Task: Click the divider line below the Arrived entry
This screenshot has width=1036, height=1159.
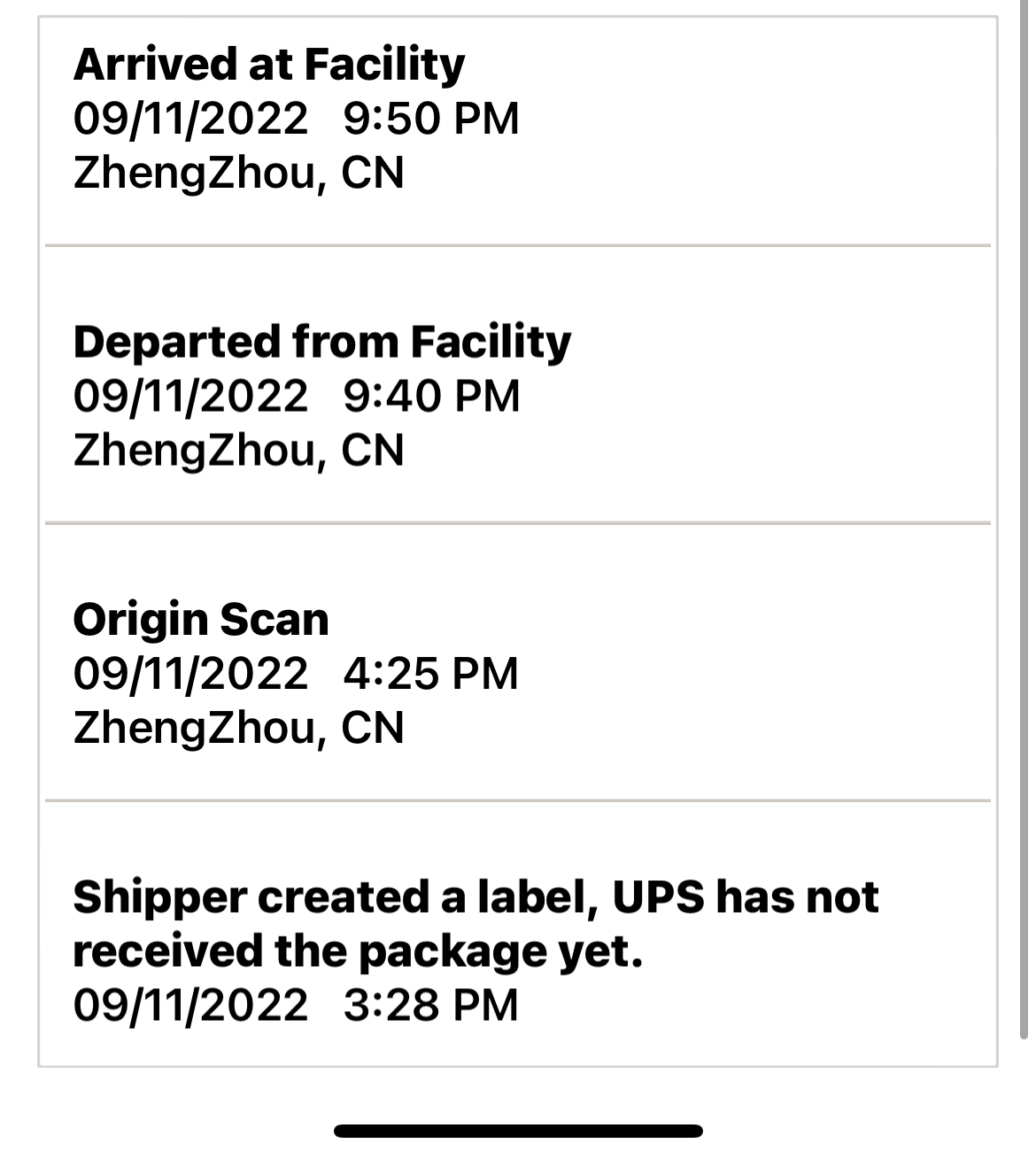Action: click(518, 245)
